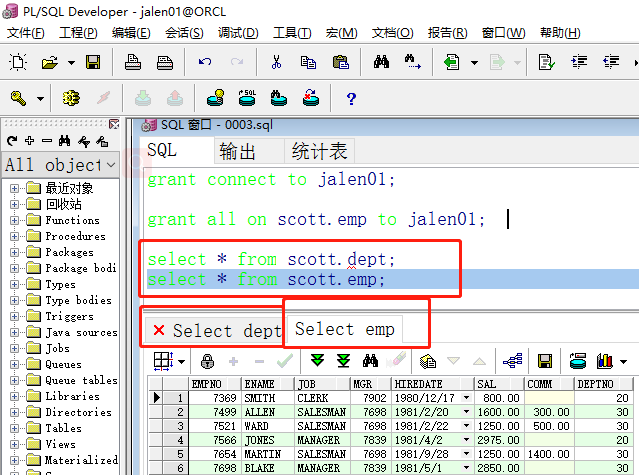Click the lock icon in result grid toolbar

point(207,361)
